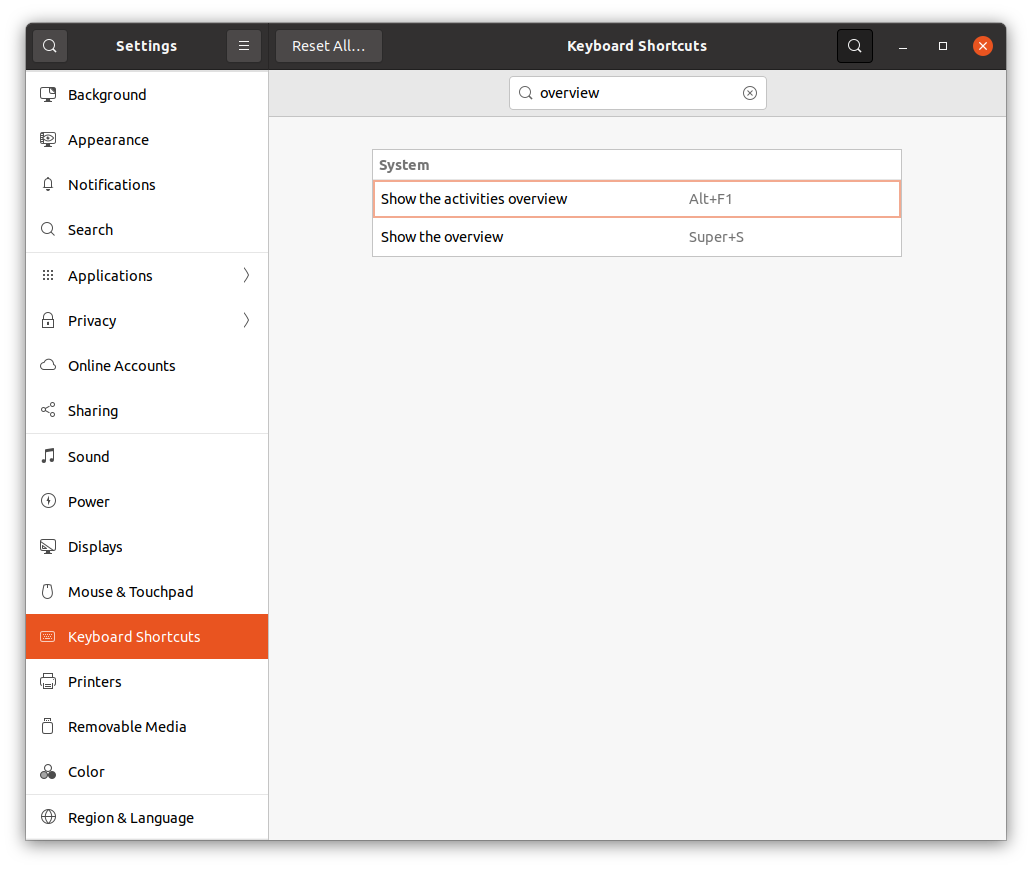Click the Sound music note icon
This screenshot has height=869, width=1032.
pos(48,457)
